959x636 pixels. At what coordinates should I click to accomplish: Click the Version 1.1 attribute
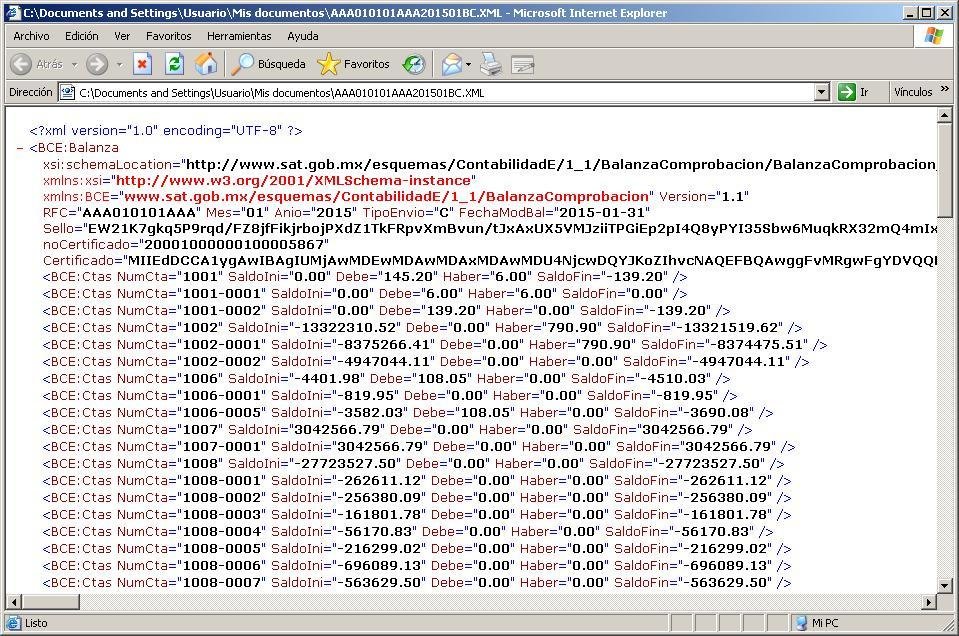click(x=704, y=196)
